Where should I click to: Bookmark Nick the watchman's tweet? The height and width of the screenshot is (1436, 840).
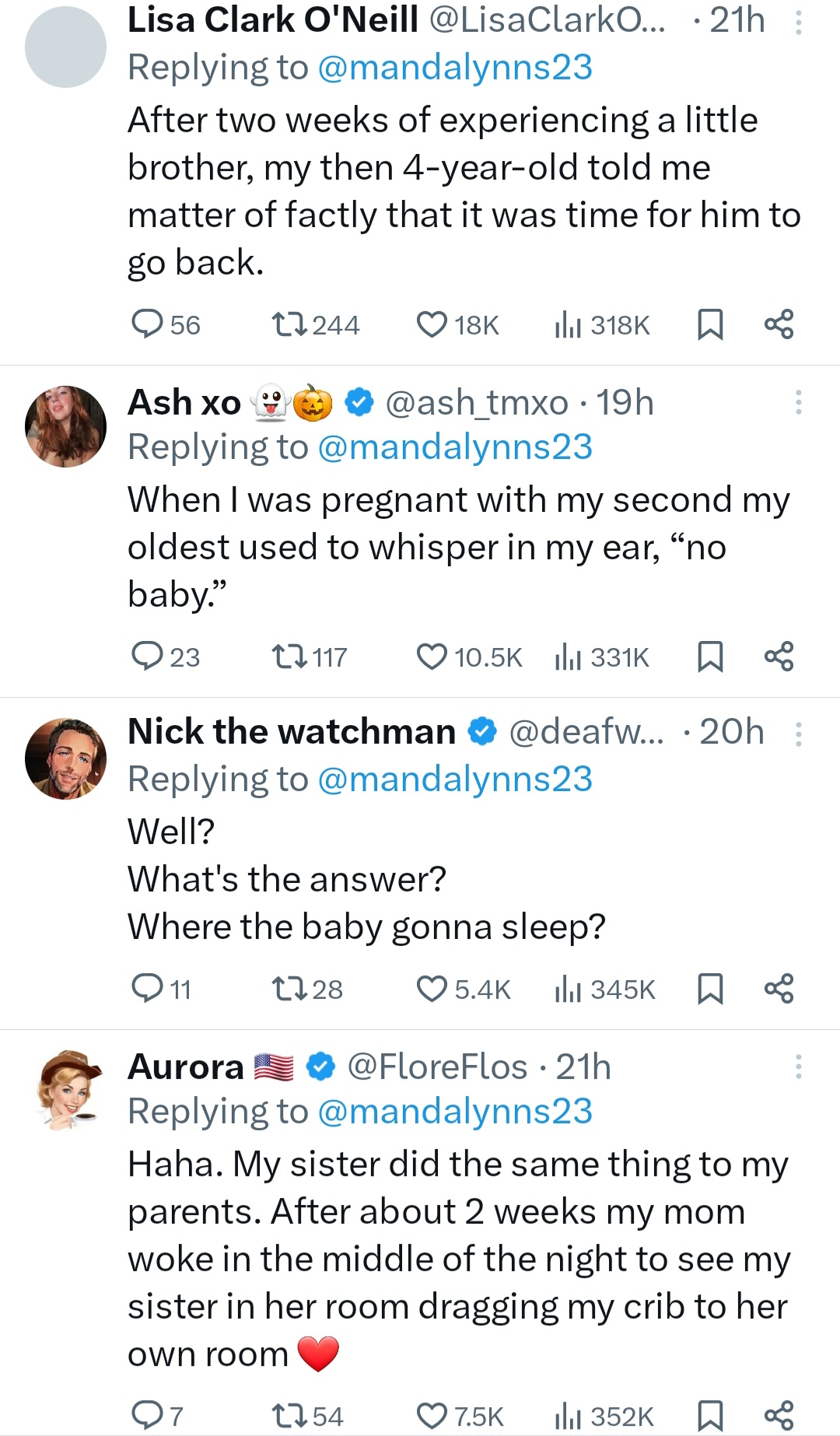[710, 989]
